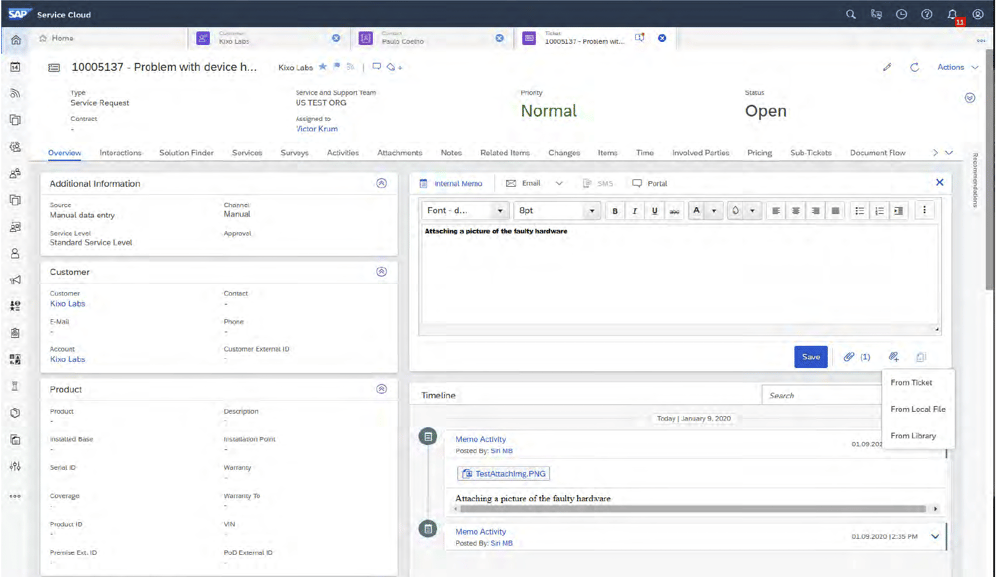Expand the second Memo Activity entry
Image resolution: width=1000 pixels, height=577 pixels.
[935, 536]
